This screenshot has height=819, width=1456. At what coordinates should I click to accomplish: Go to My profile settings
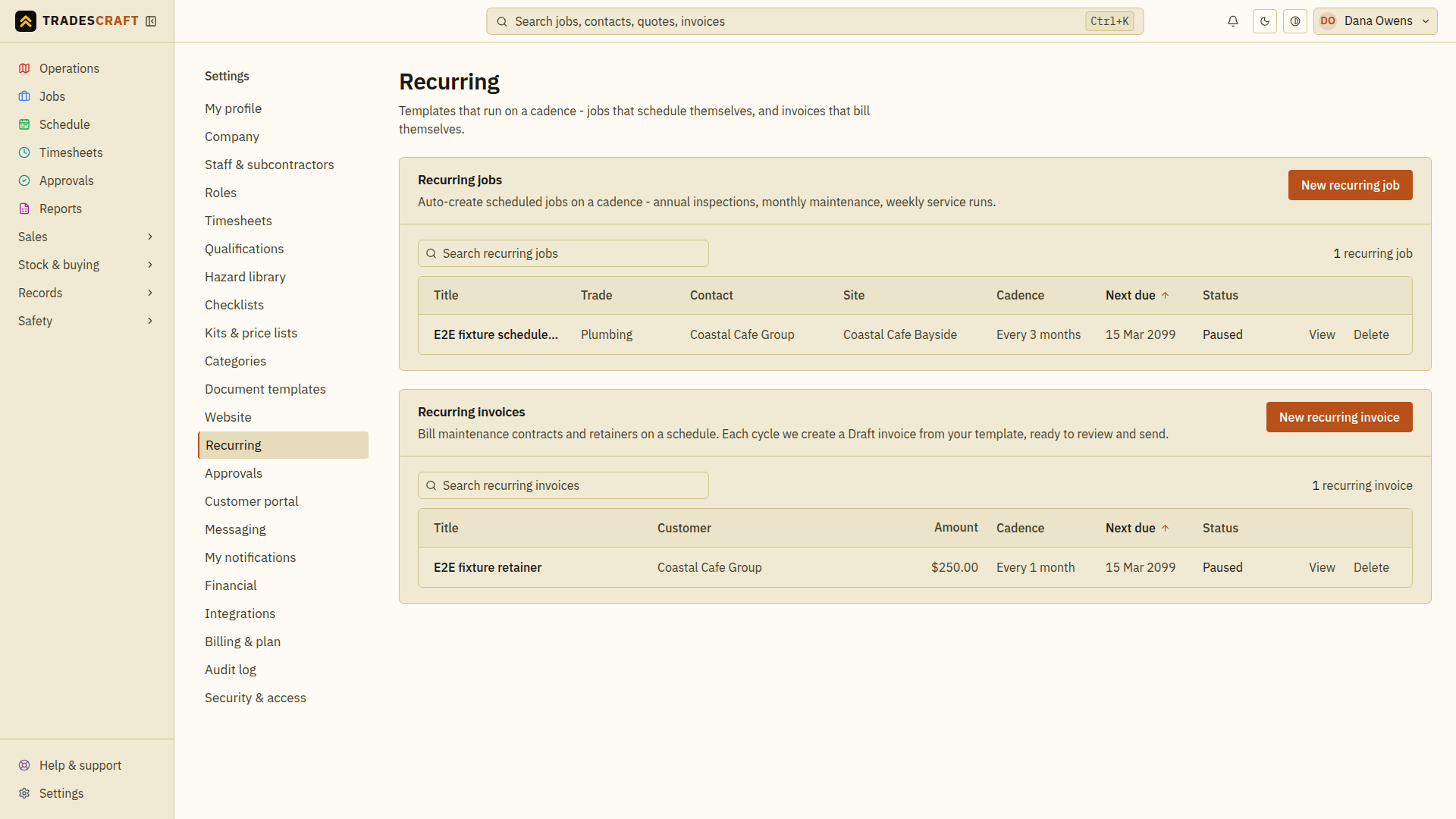pyautogui.click(x=283, y=108)
